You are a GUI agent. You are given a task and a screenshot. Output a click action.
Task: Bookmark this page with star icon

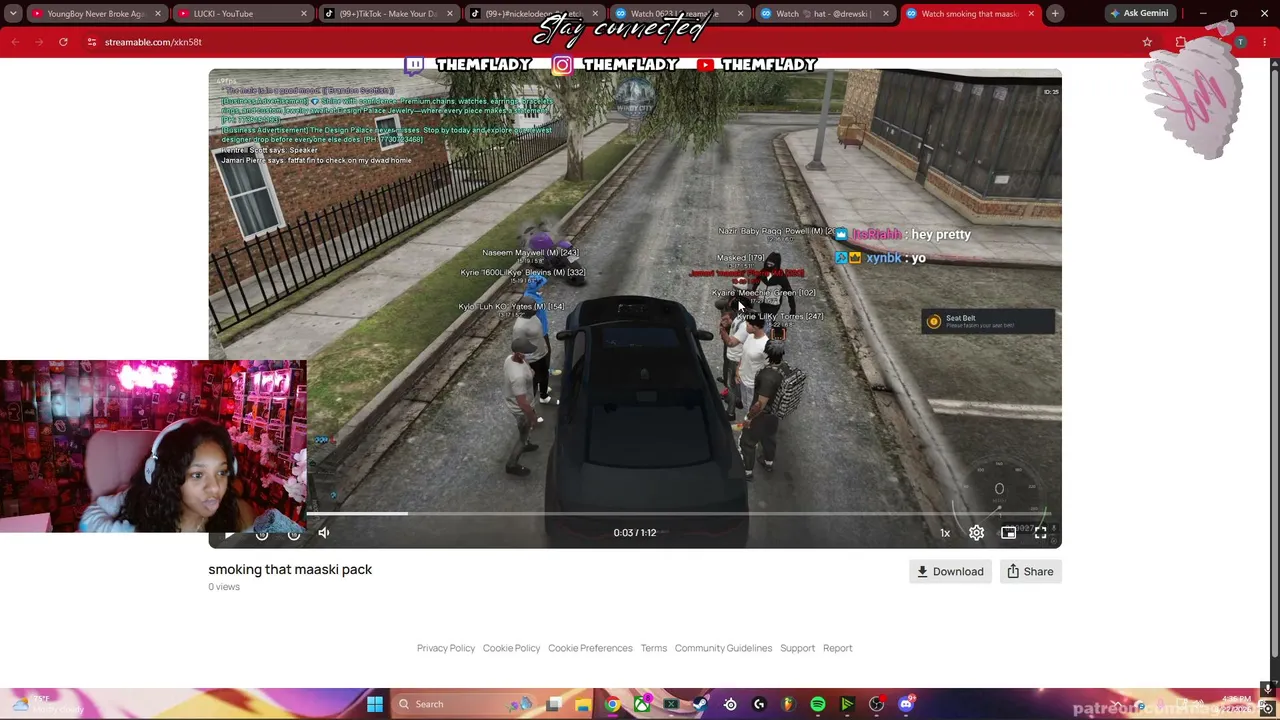tap(1147, 42)
